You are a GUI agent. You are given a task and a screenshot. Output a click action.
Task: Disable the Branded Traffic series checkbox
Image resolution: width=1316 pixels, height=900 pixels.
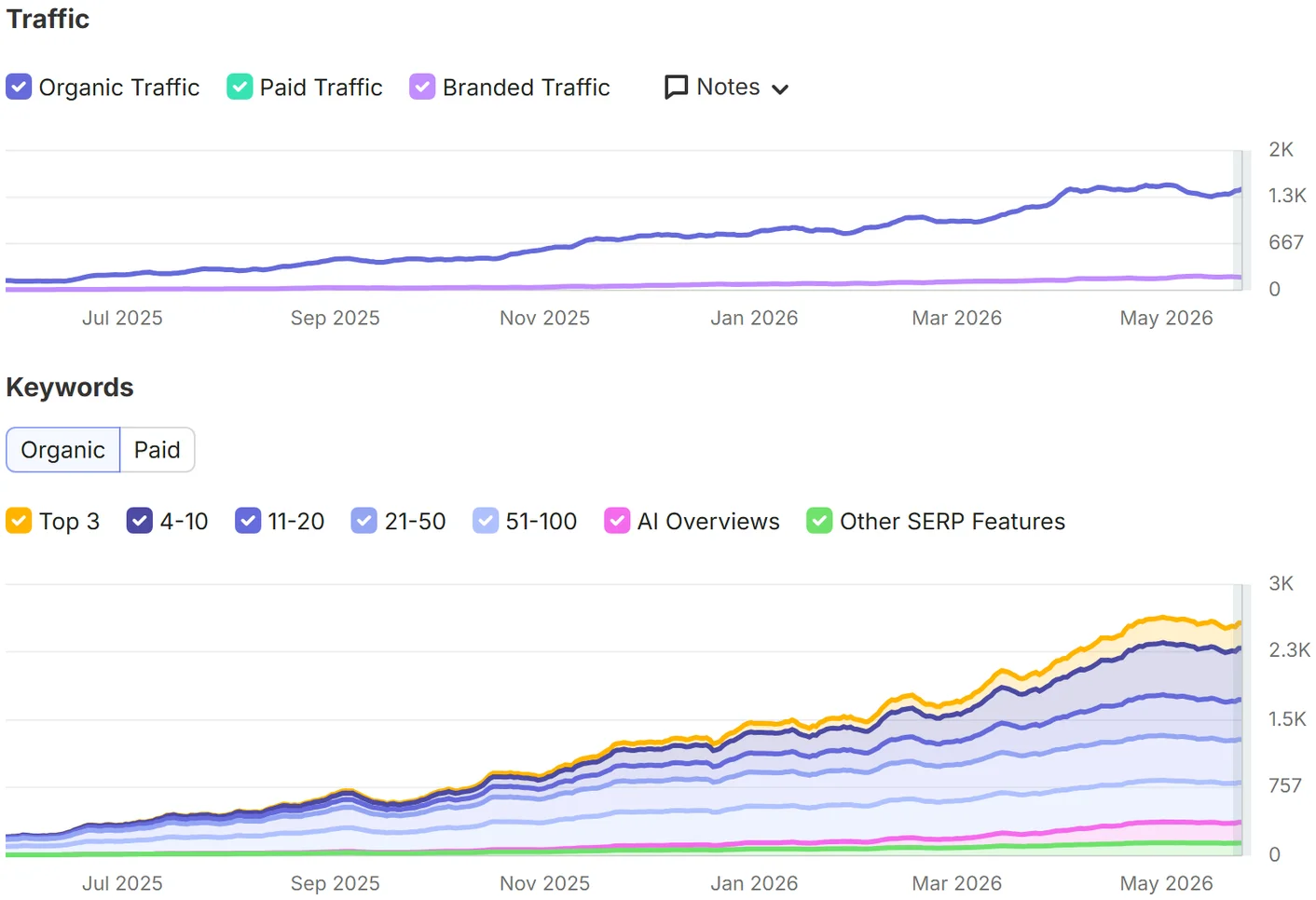tap(422, 87)
